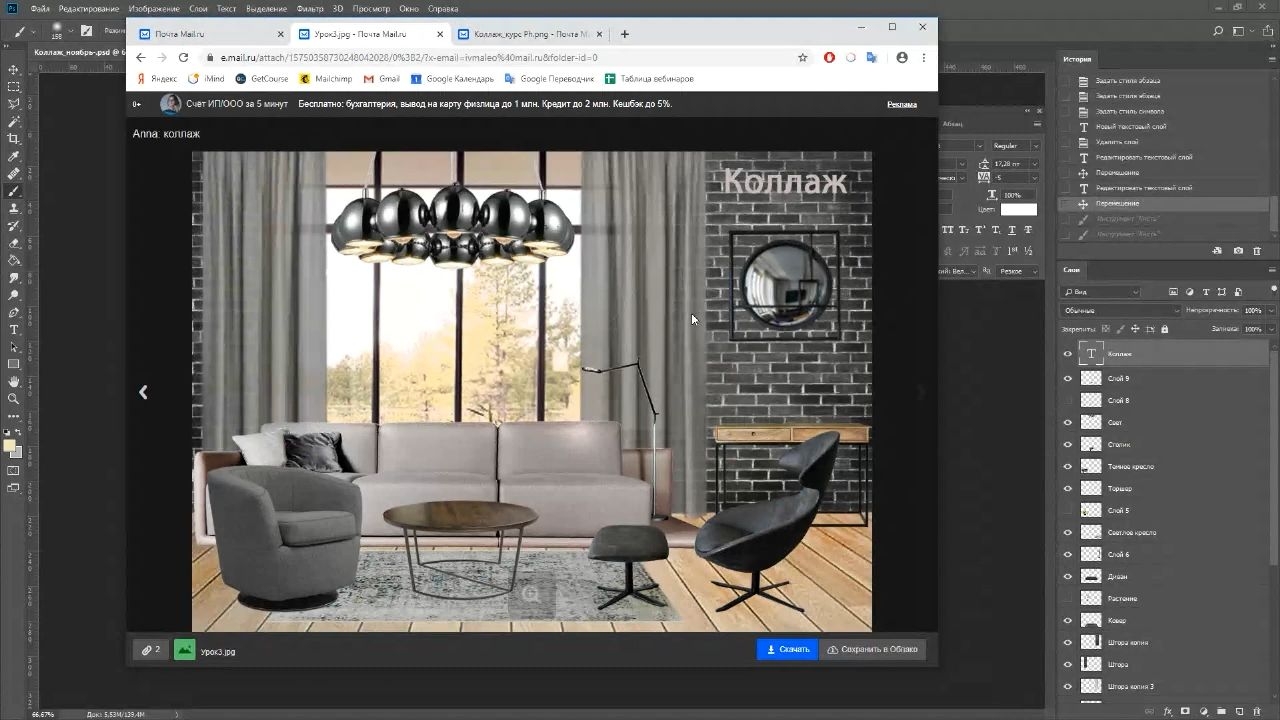Click the white text color swatch
The width and height of the screenshot is (1280, 720).
tap(1019, 209)
